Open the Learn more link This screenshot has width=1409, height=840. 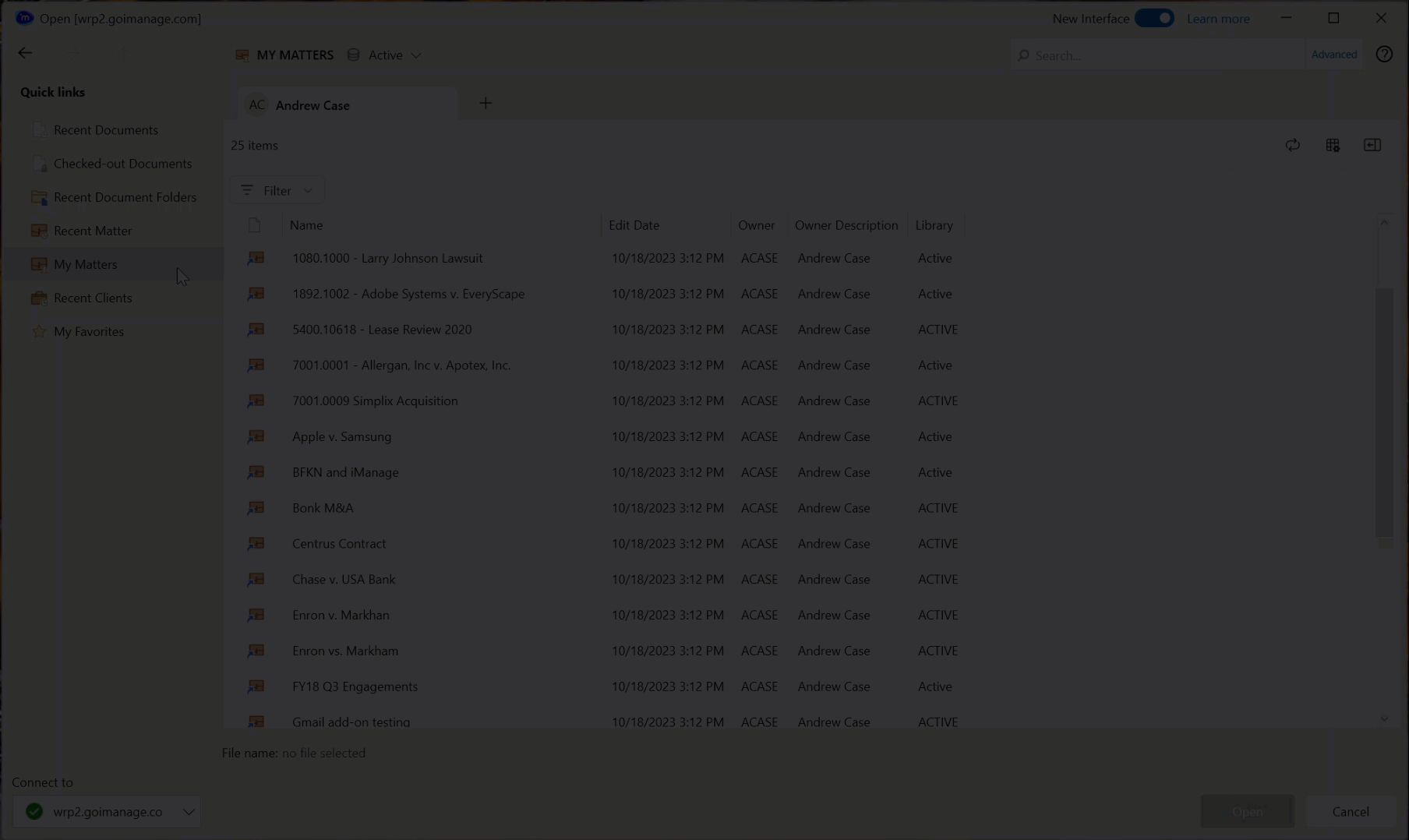point(1217,19)
